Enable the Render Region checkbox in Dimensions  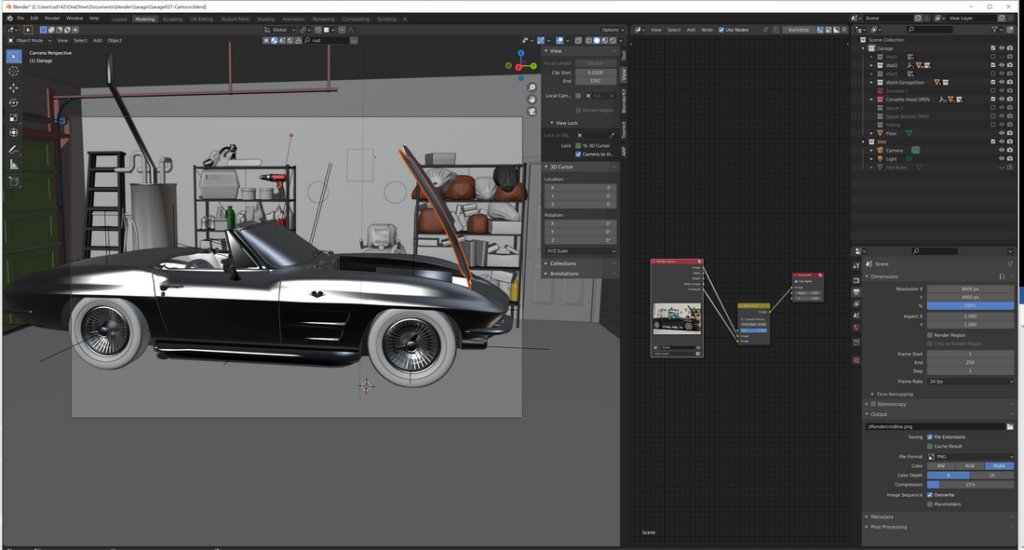930,335
